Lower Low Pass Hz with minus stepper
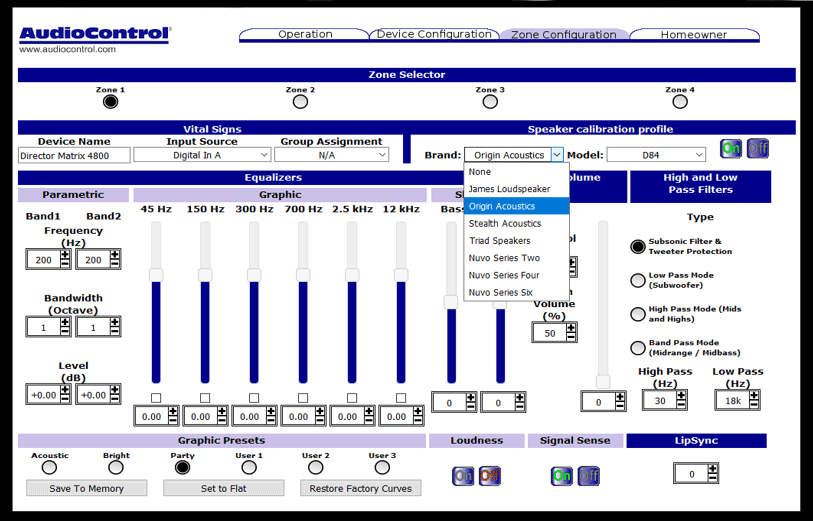Screen dimensions: 813x521 click(x=754, y=405)
